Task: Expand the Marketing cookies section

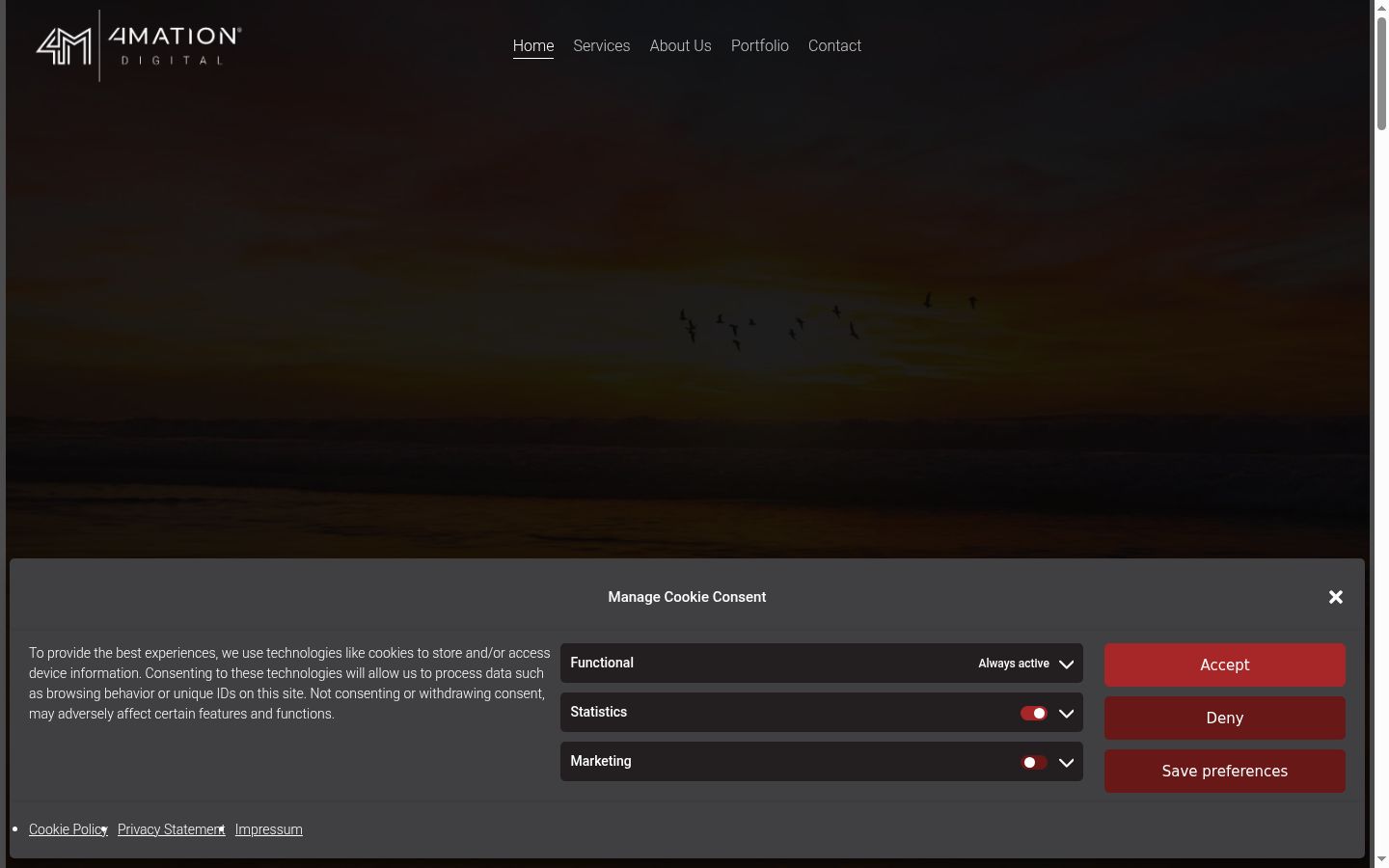Action: point(1066,763)
